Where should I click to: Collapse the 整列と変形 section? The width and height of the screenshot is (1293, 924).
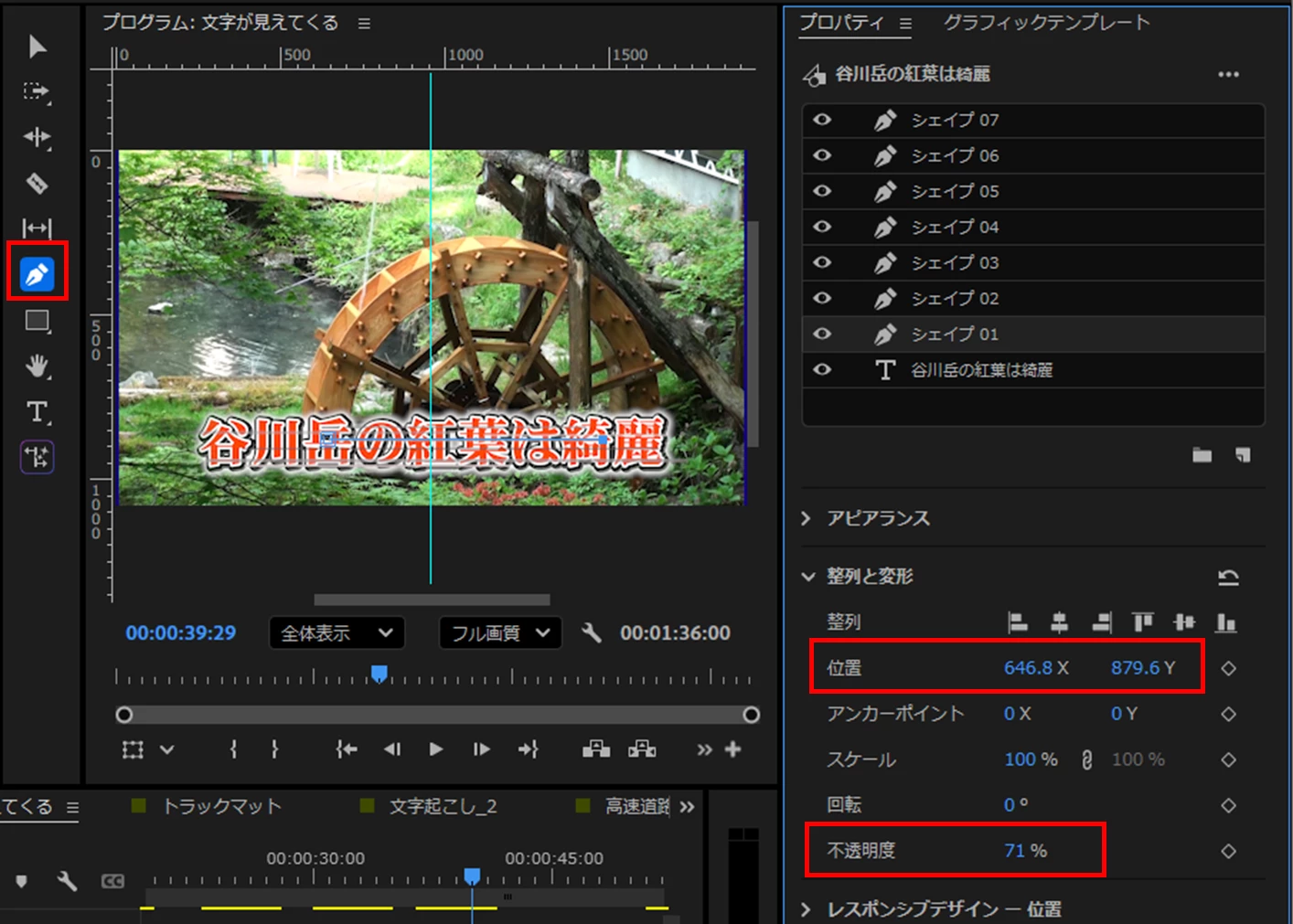(807, 577)
